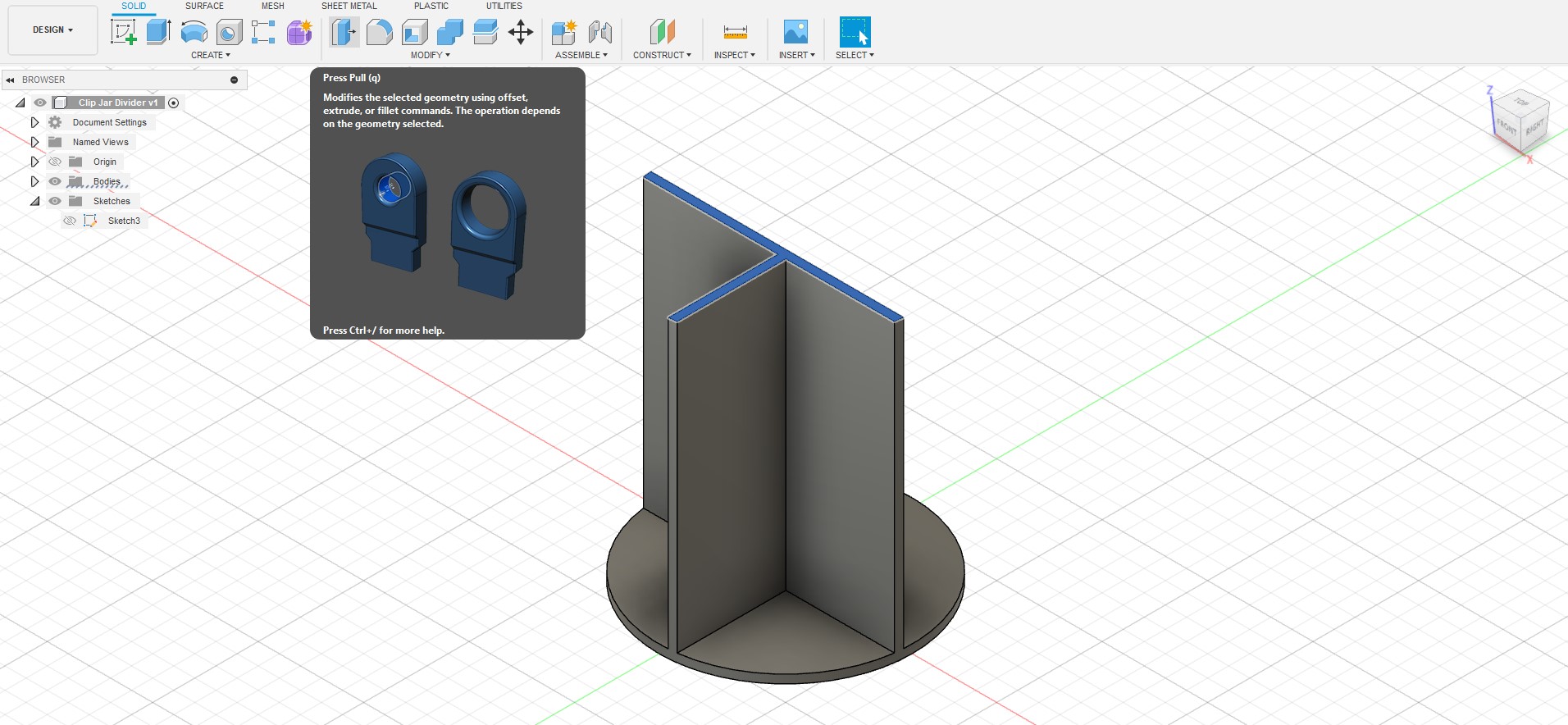The width and height of the screenshot is (1568, 725).
Task: Activate the Fillet tool
Action: [379, 33]
